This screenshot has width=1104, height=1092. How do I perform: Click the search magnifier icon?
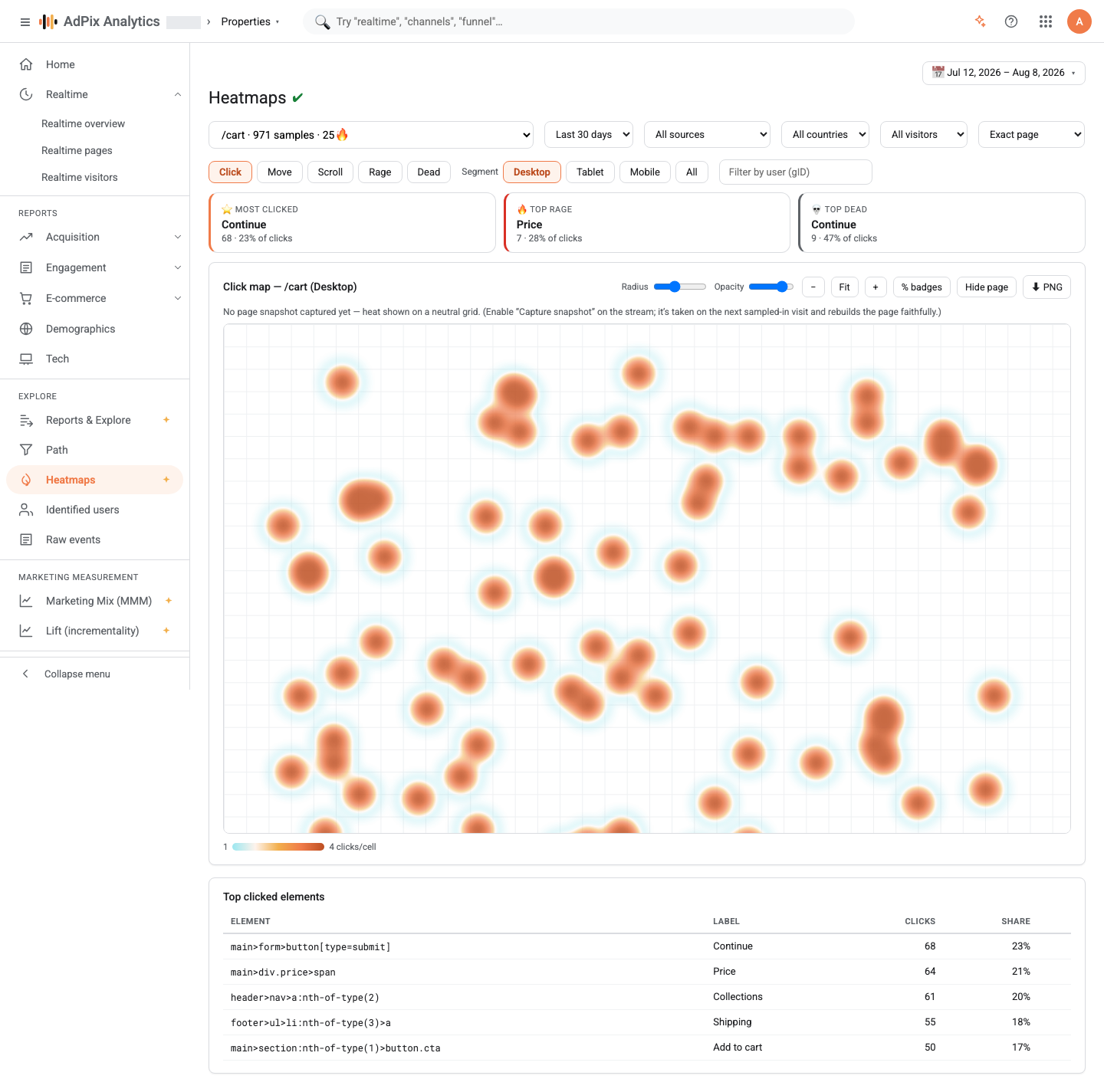pos(322,21)
